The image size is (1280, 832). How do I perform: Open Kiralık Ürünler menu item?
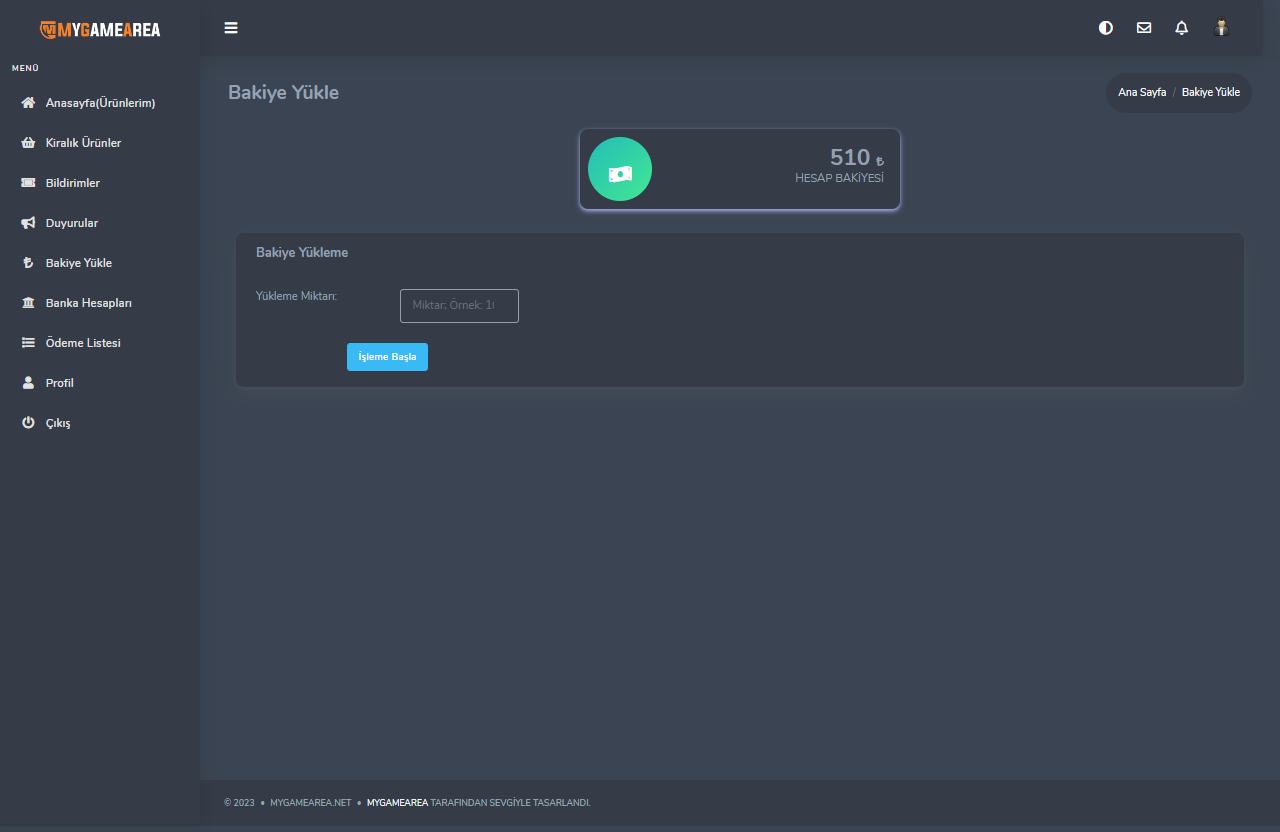pyautogui.click(x=83, y=143)
